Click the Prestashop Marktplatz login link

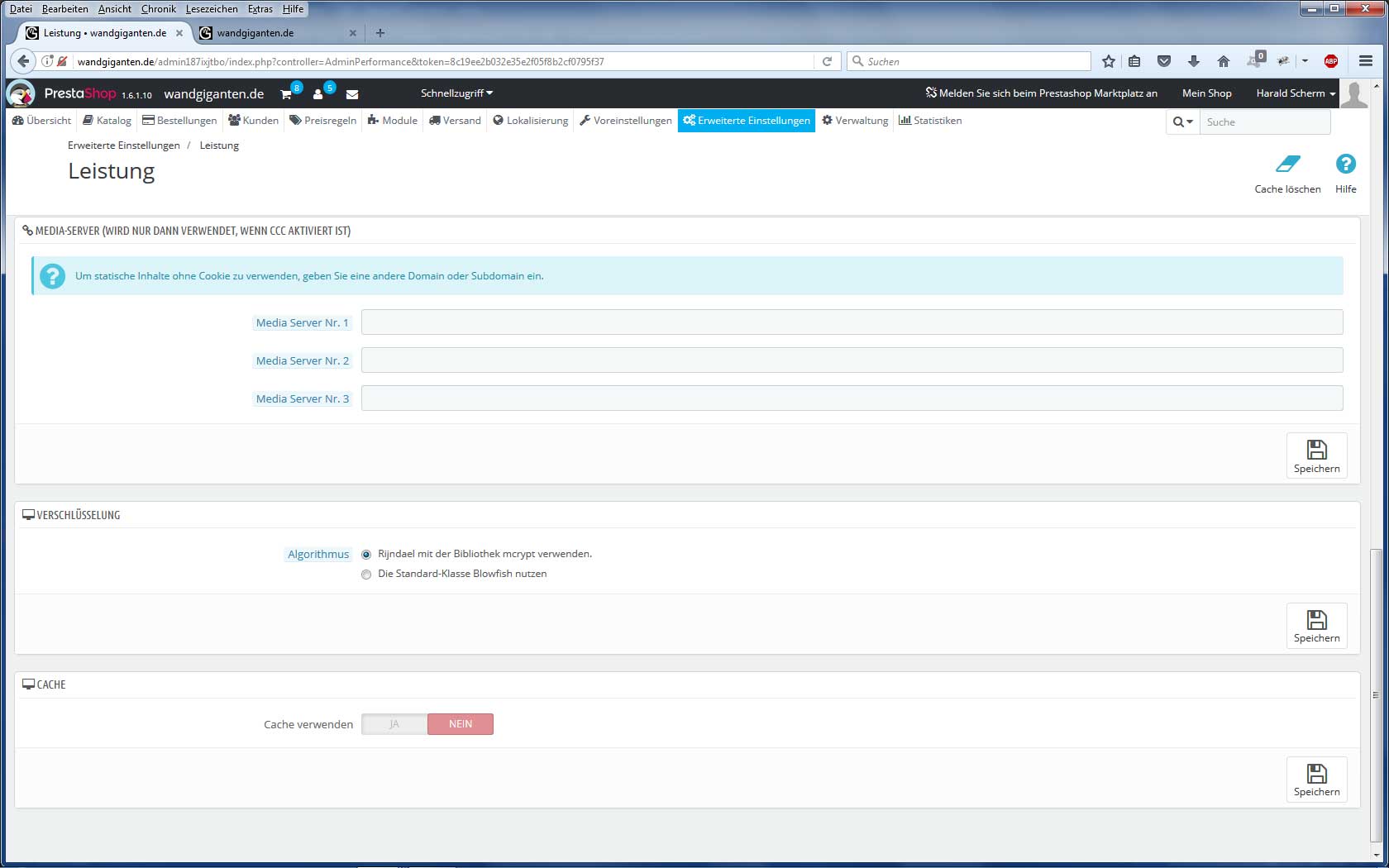[1042, 93]
